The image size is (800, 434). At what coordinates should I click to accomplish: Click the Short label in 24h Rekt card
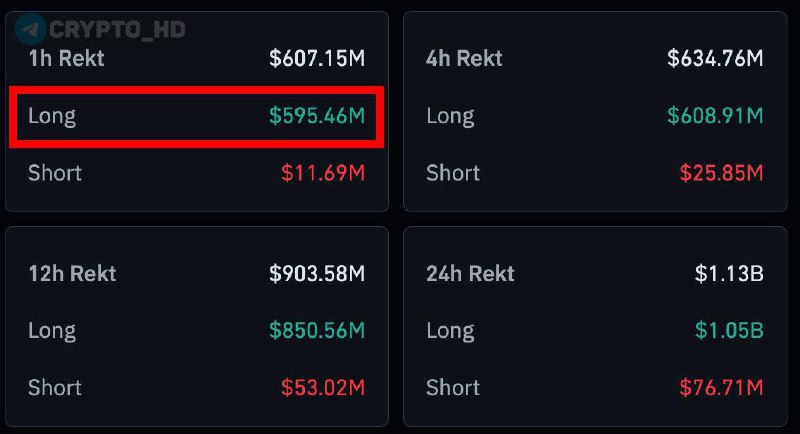(453, 388)
